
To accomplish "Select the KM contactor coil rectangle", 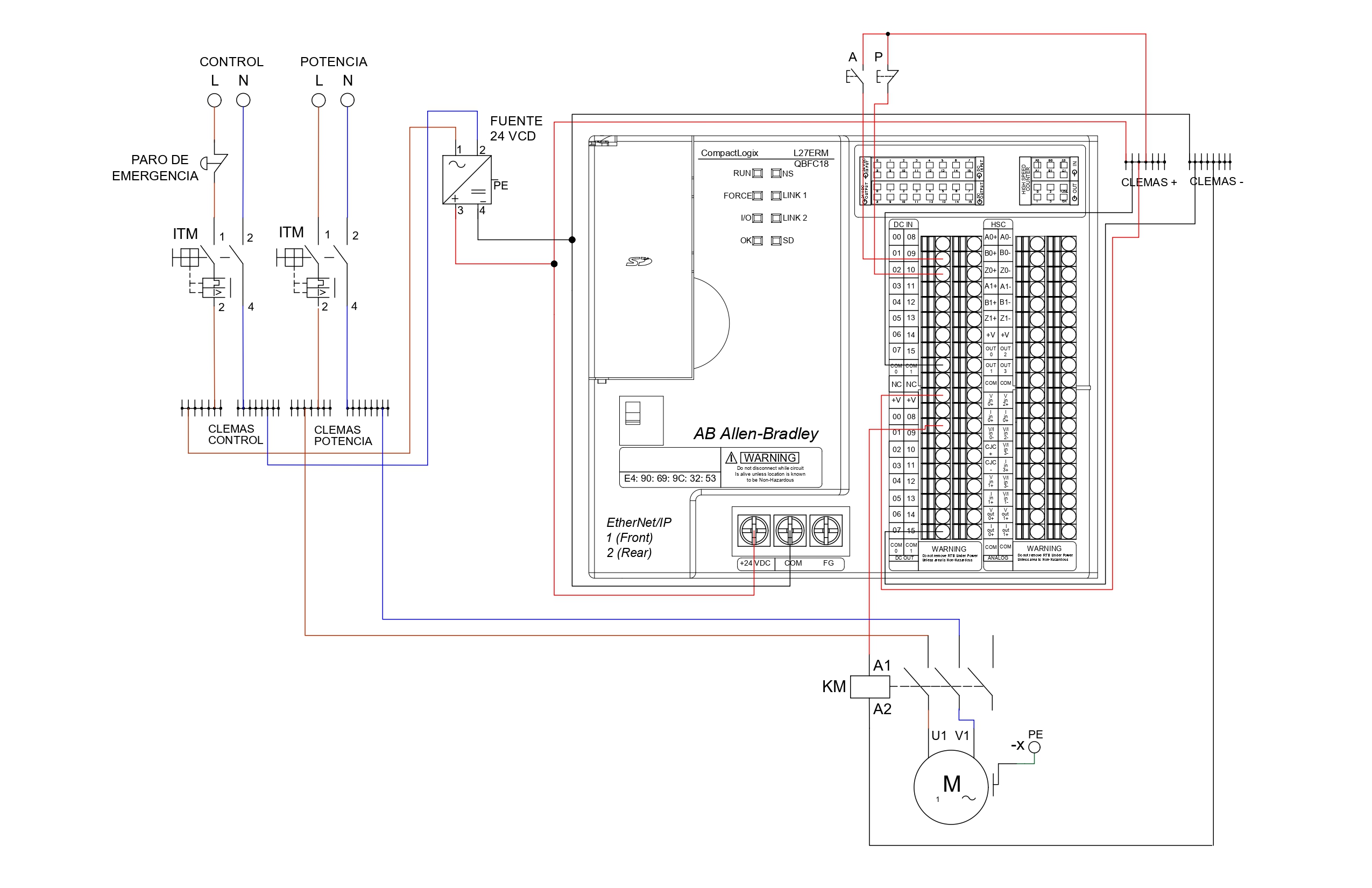I will point(871,687).
